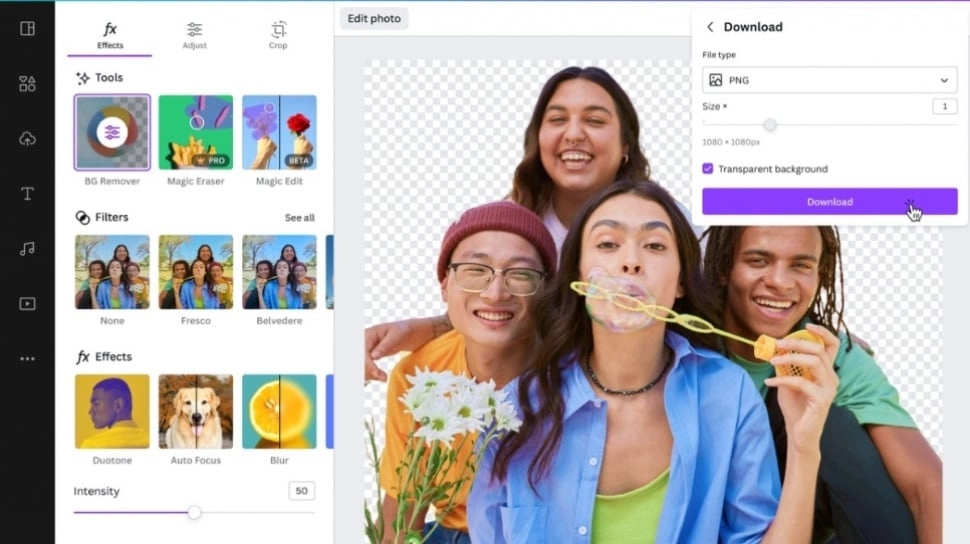Open the templates layout icon in sidebar
The height and width of the screenshot is (544, 970).
coord(27,28)
